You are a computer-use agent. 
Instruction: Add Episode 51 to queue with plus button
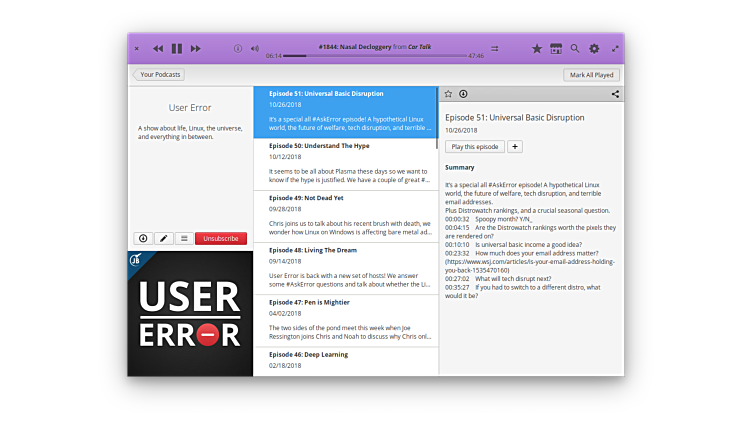(515, 147)
